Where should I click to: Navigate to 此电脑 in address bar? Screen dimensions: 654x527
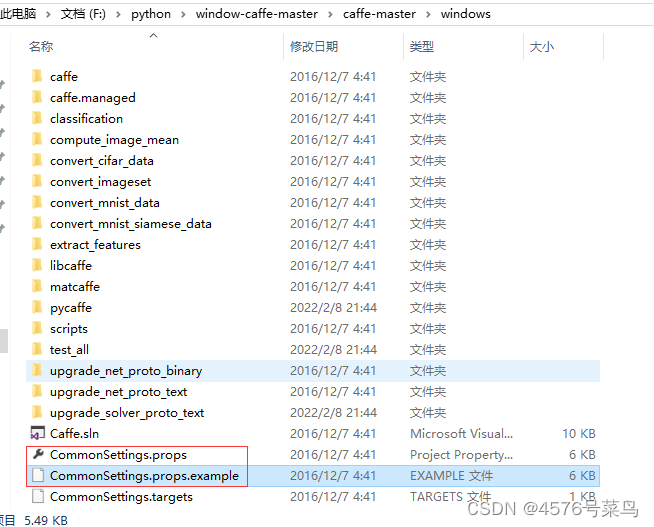coord(18,14)
